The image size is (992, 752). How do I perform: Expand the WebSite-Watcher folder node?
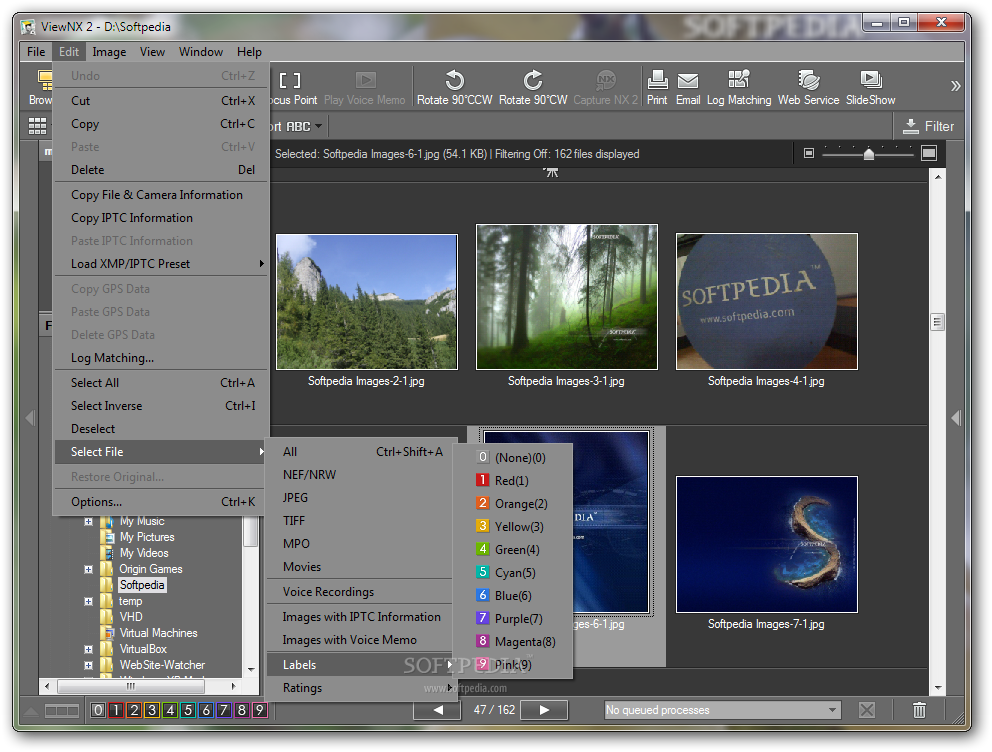(x=89, y=665)
